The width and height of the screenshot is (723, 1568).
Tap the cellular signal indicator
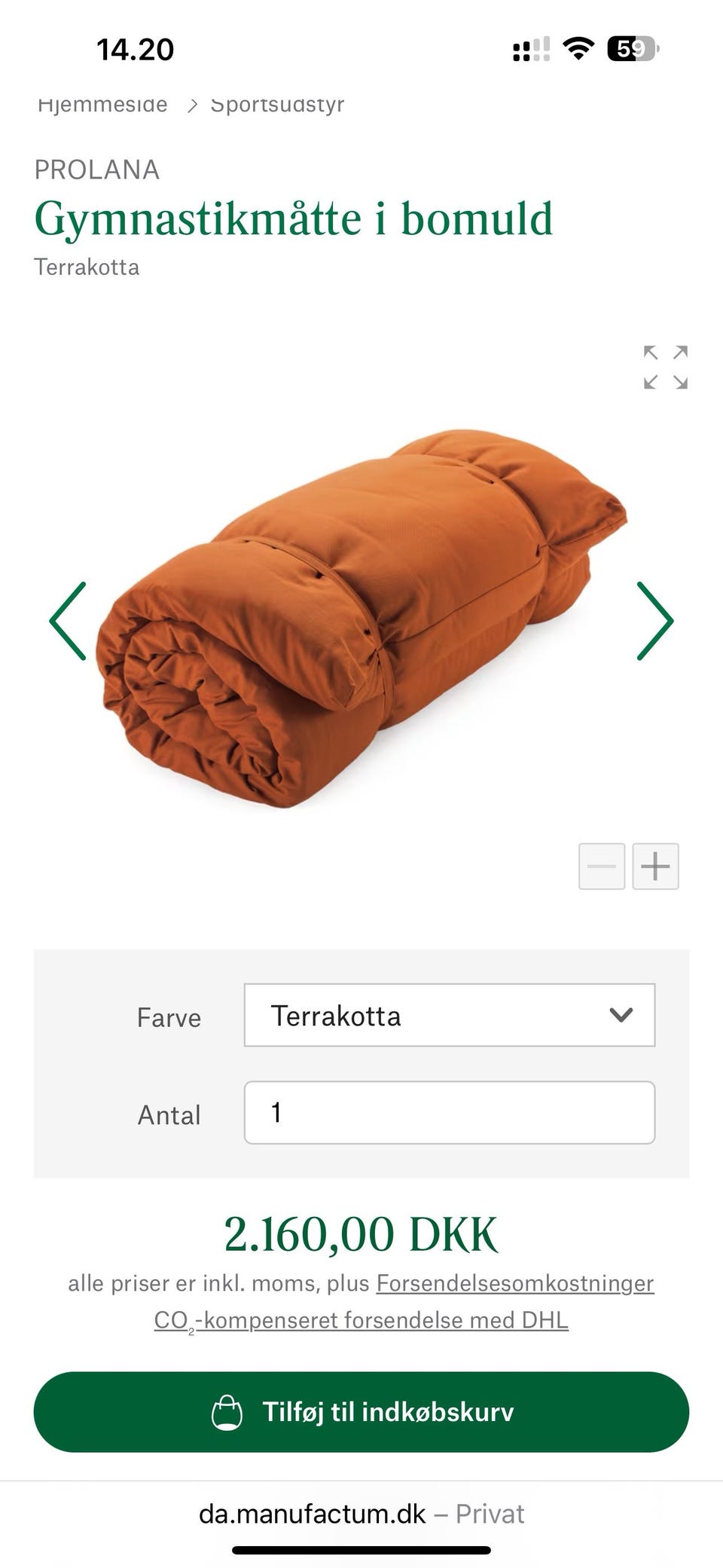pyautogui.click(x=531, y=49)
